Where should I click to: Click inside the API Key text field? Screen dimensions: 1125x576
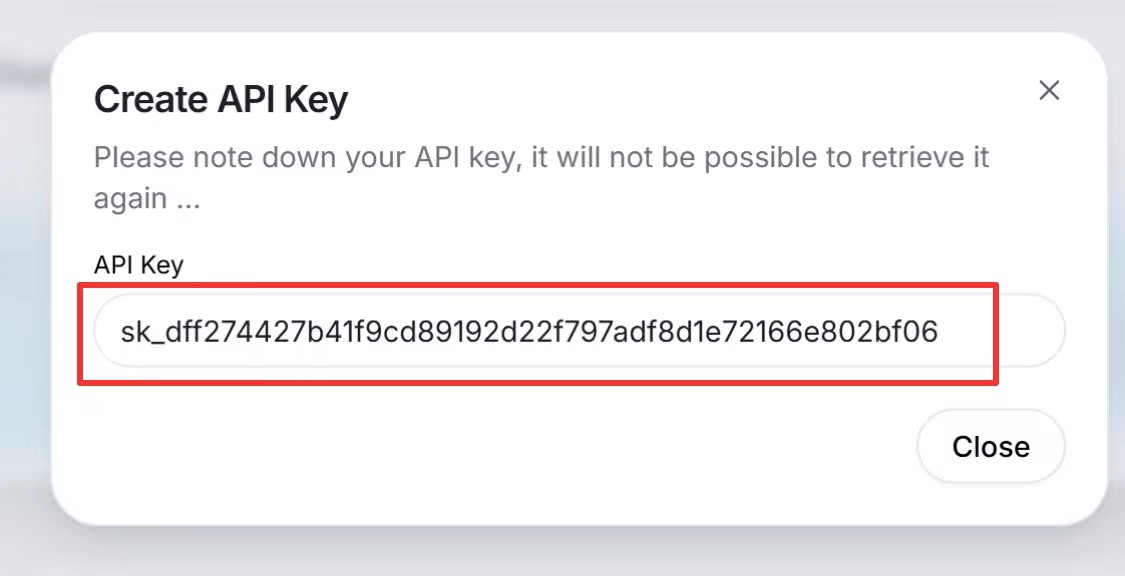click(578, 331)
